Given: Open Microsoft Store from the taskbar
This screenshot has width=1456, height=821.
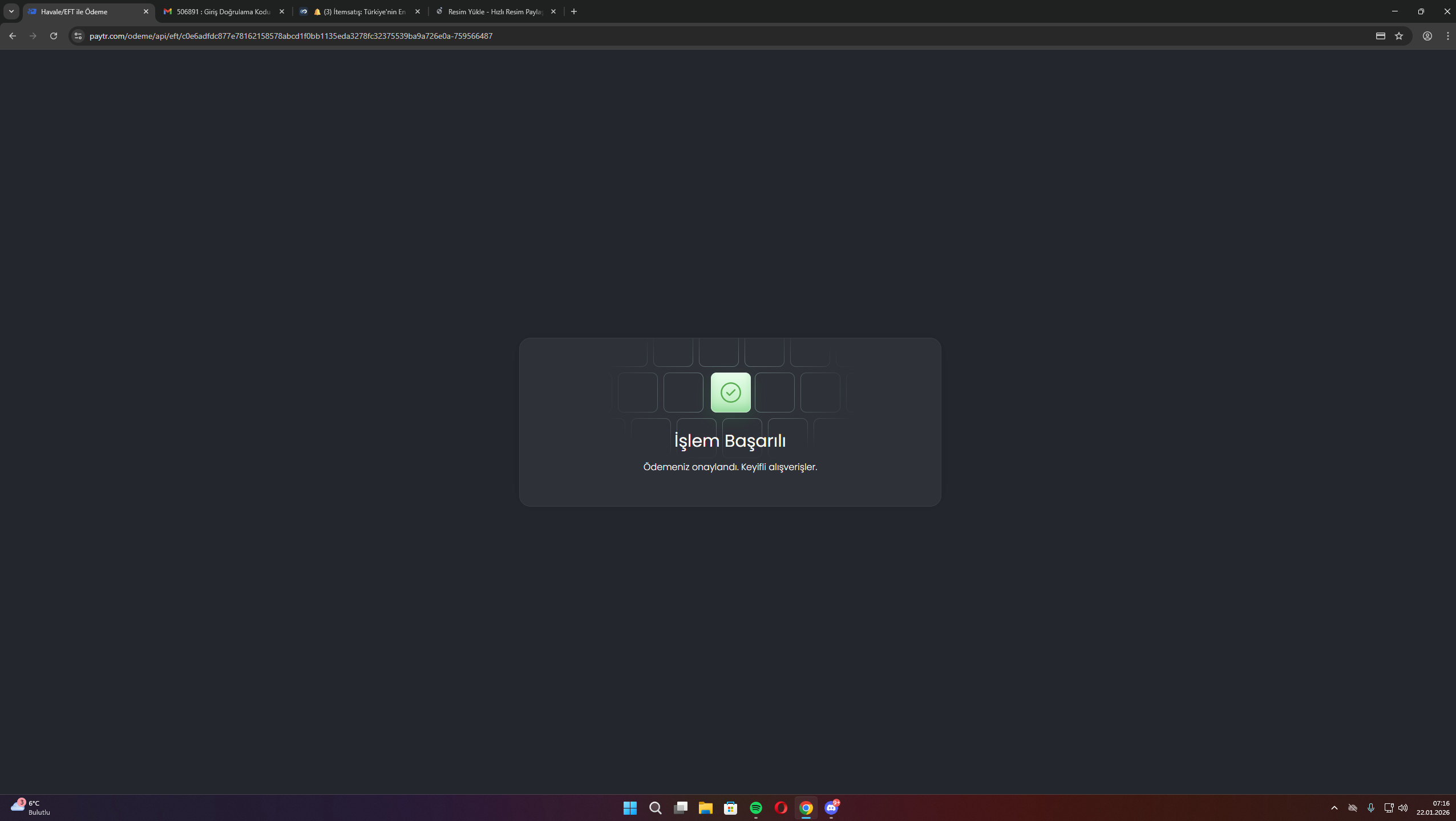Looking at the screenshot, I should [730, 808].
